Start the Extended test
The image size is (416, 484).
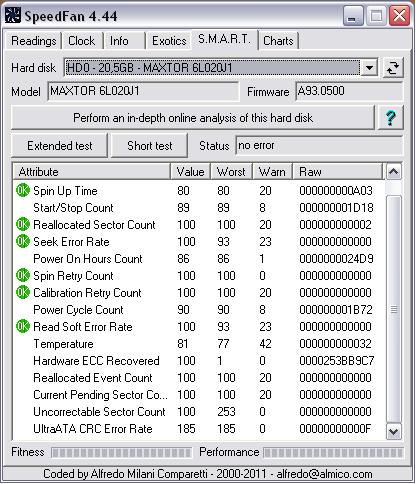point(60,146)
